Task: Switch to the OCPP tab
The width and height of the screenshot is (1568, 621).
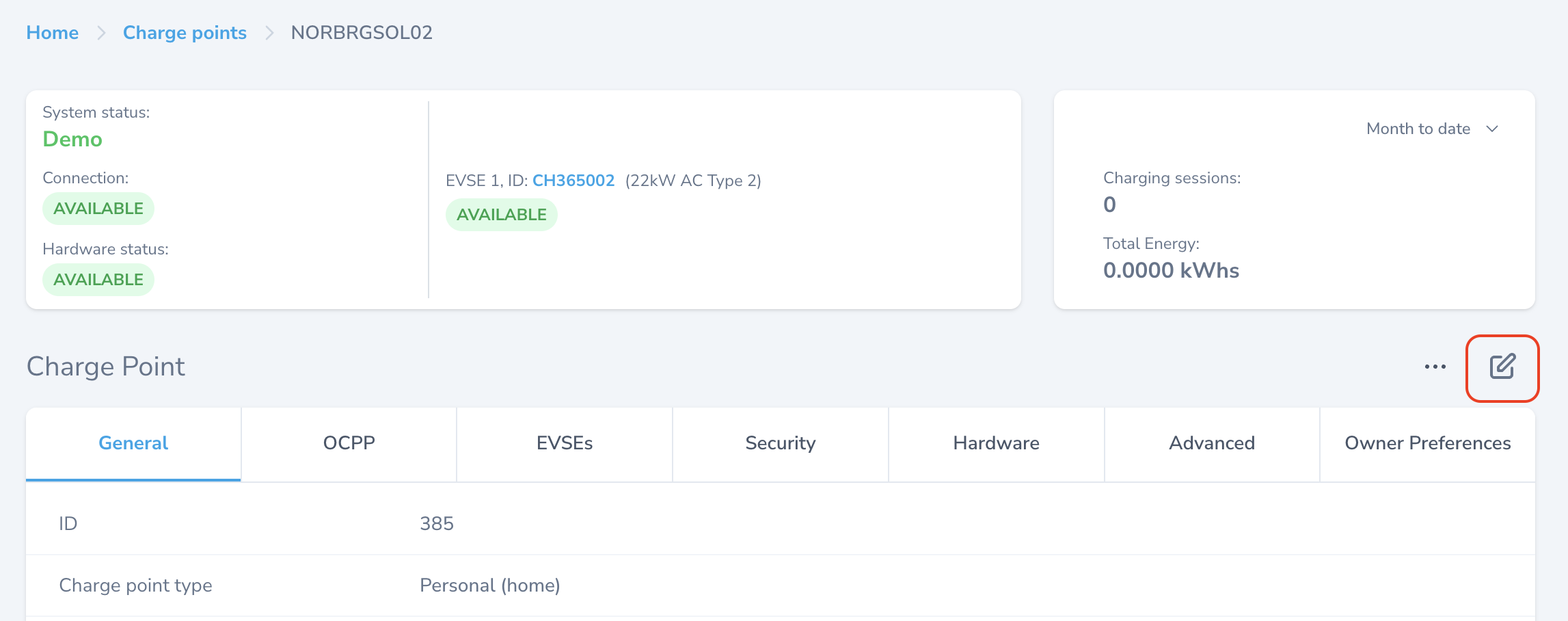Action: [349, 444]
